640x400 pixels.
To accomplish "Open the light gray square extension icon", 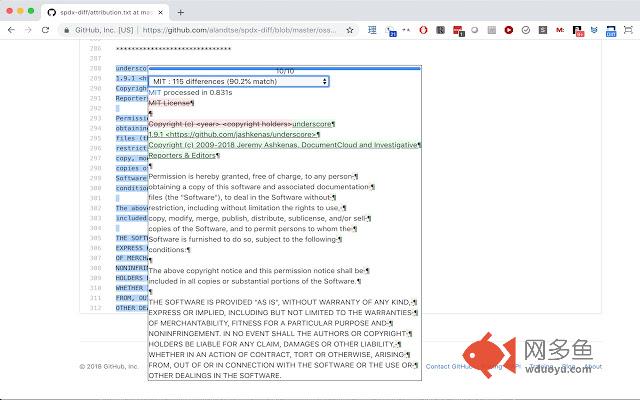I will (492, 30).
